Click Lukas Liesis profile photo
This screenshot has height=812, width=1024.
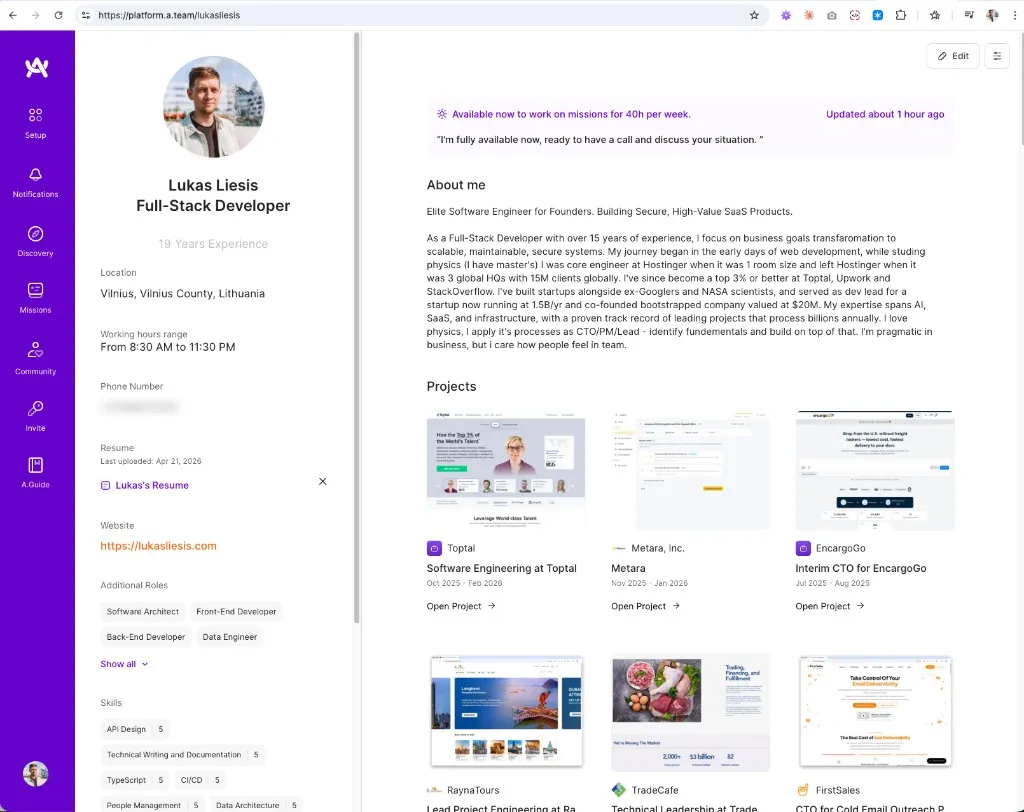214,106
